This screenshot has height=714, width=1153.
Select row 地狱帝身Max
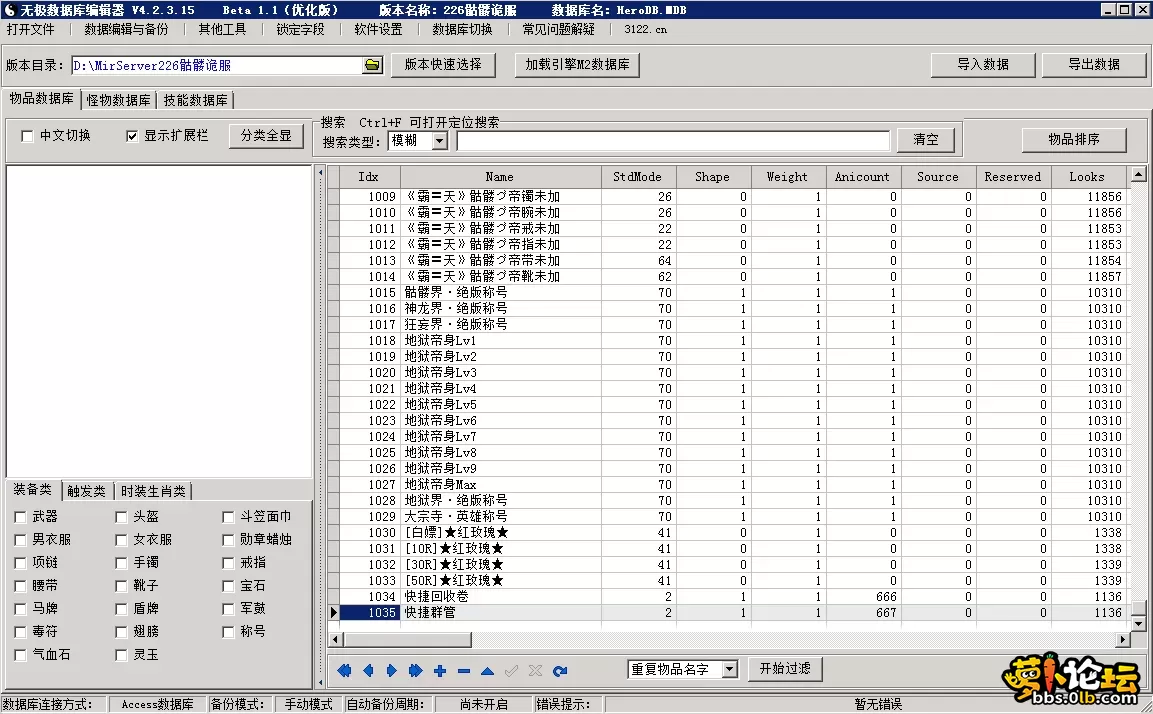(732, 485)
